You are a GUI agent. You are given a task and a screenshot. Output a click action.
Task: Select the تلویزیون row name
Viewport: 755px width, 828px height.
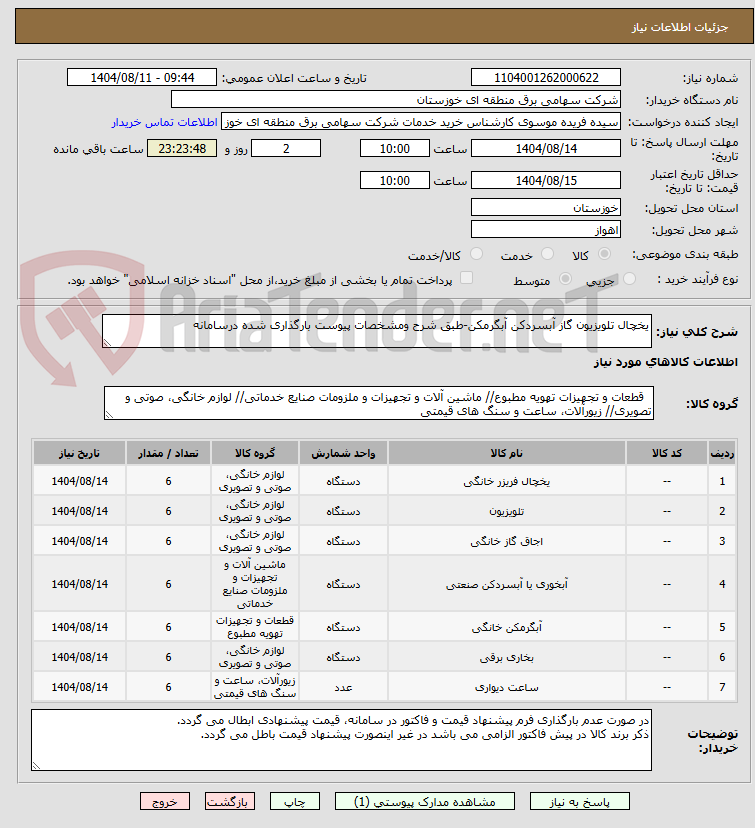click(507, 512)
